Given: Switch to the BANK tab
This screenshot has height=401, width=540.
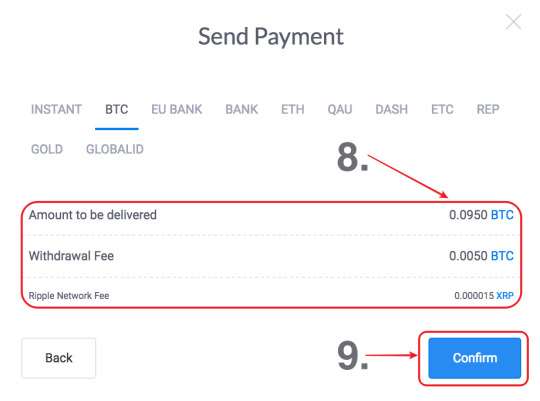Looking at the screenshot, I should pyautogui.click(x=241, y=110).
